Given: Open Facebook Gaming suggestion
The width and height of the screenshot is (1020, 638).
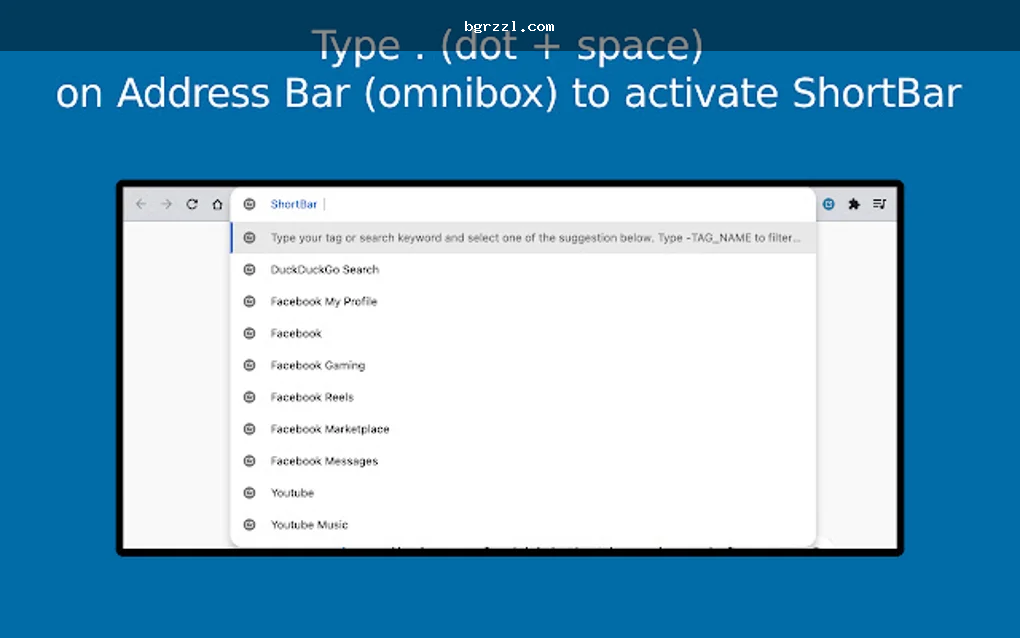Looking at the screenshot, I should pos(524,365).
